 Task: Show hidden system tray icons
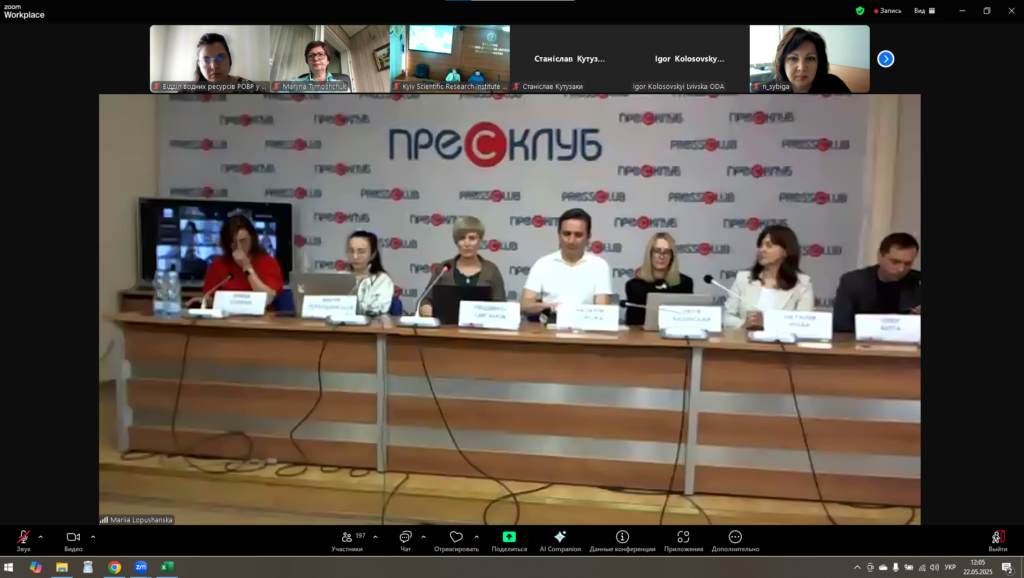tap(857, 568)
